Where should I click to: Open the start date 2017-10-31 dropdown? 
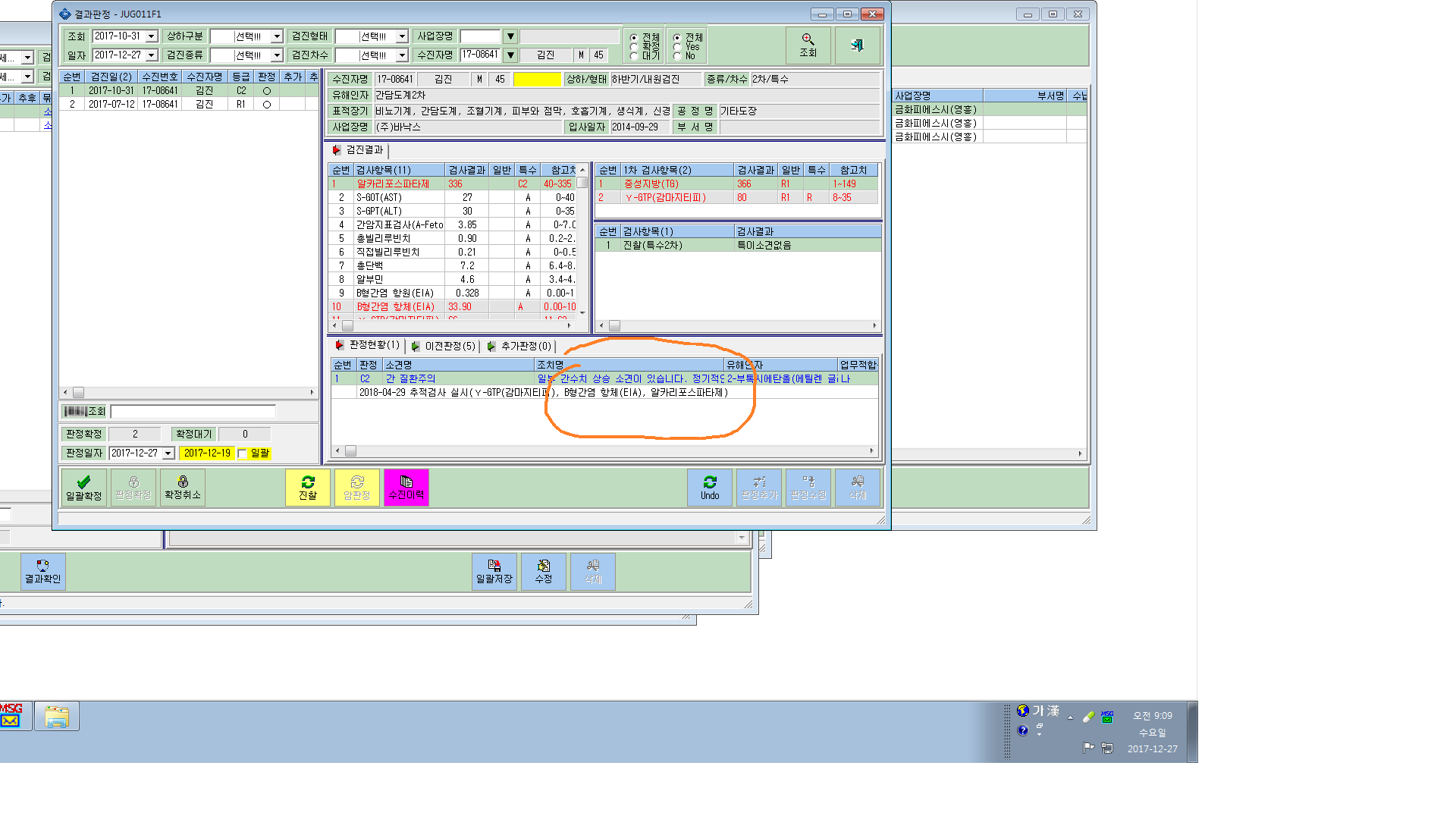pos(152,36)
